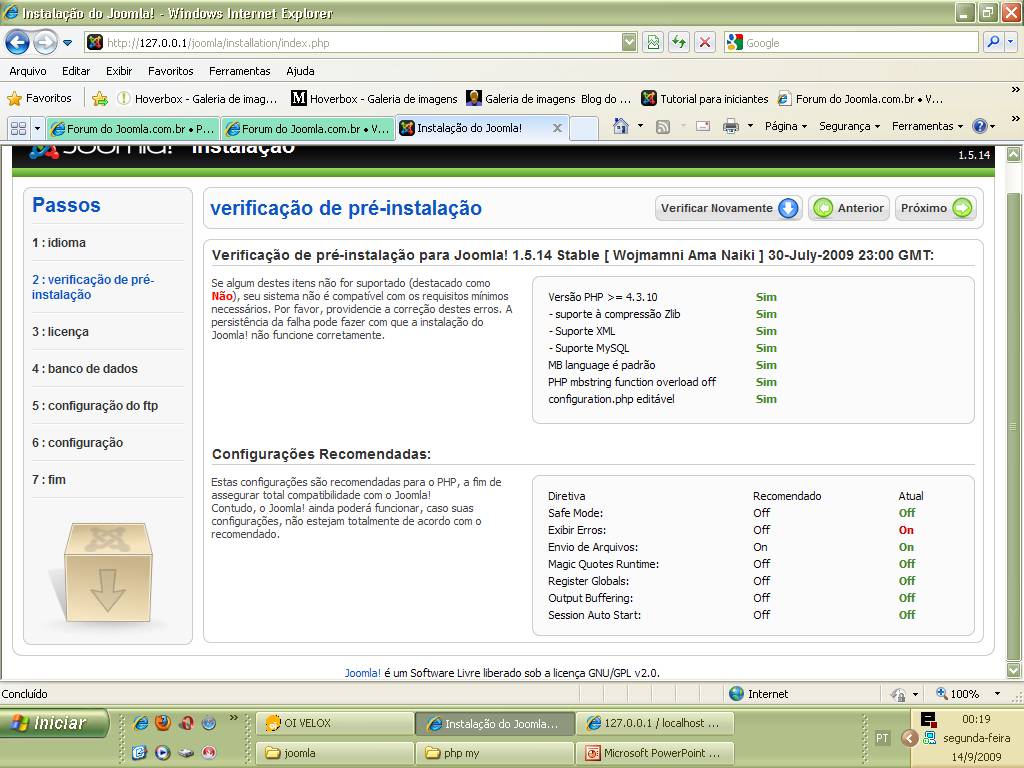Open recent pages dropdown beside Forward button
The height and width of the screenshot is (768, 1024).
67,43
